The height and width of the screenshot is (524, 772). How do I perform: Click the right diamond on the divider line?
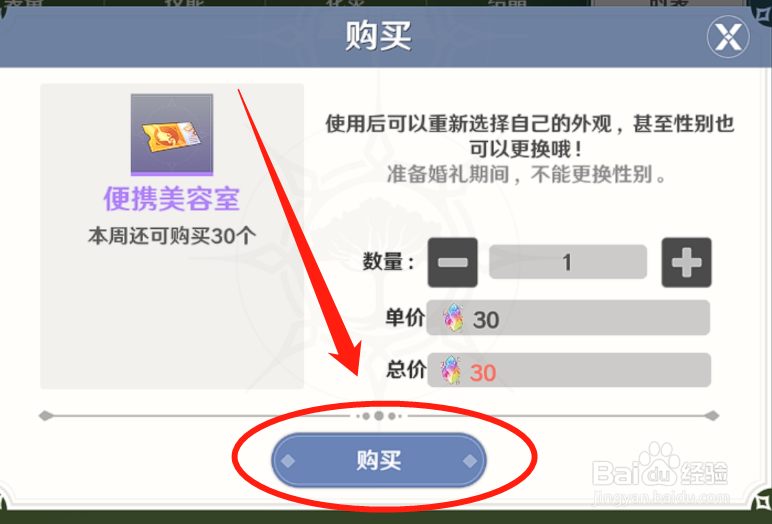[x=712, y=416]
